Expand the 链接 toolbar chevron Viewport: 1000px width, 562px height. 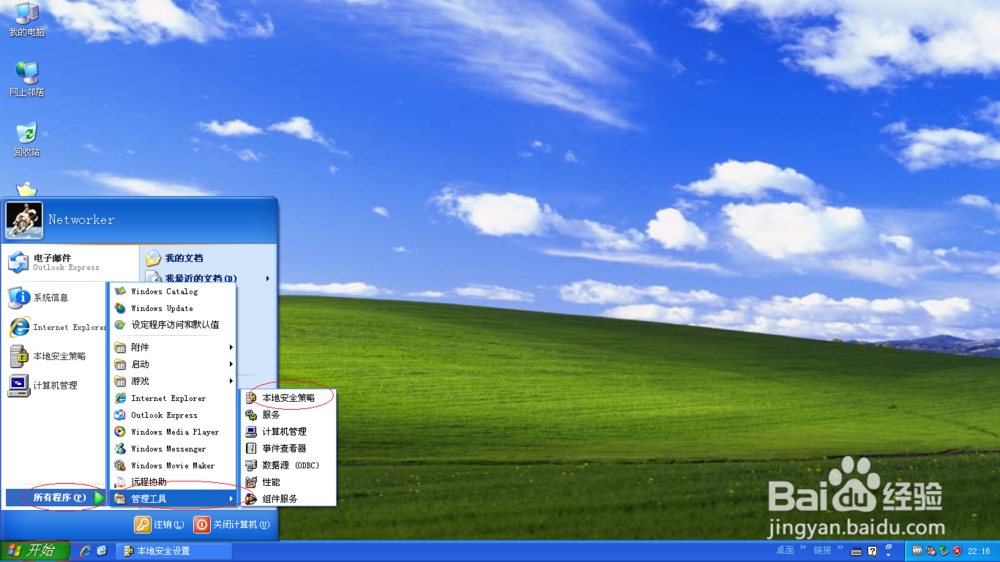[841, 548]
